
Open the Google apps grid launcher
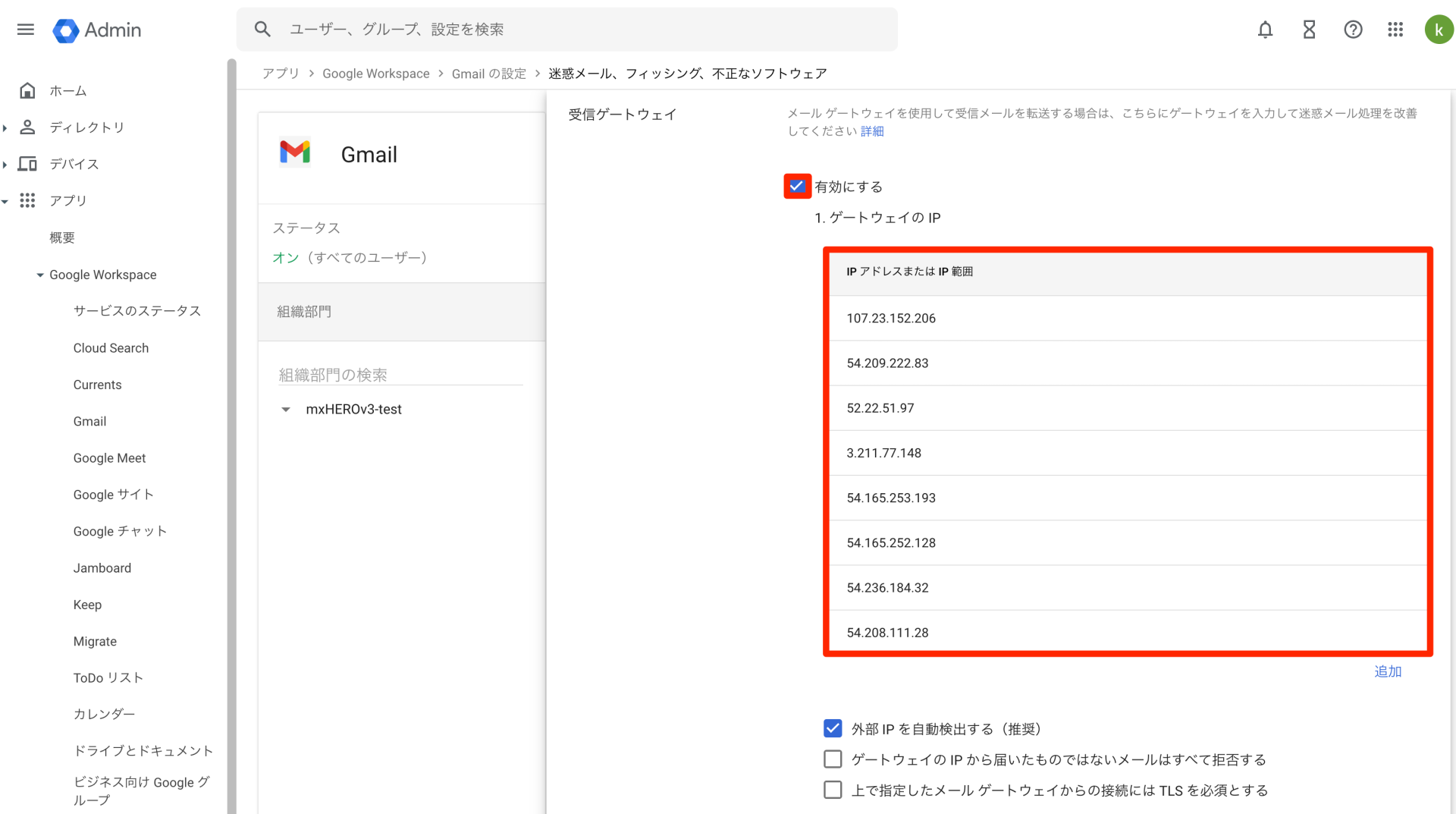[1395, 30]
